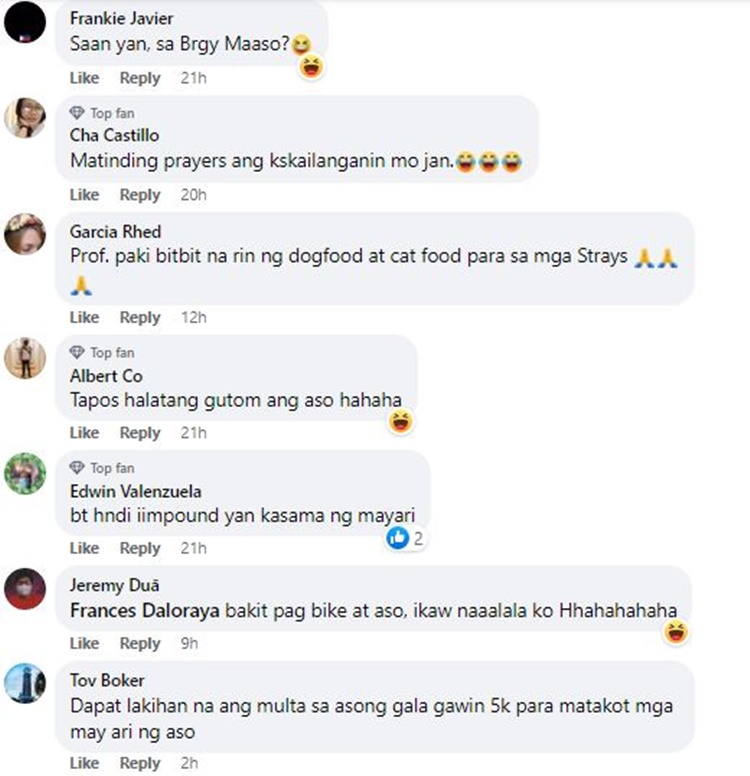Reply to Tov Boker's comment
The height and width of the screenshot is (776, 750).
[140, 763]
